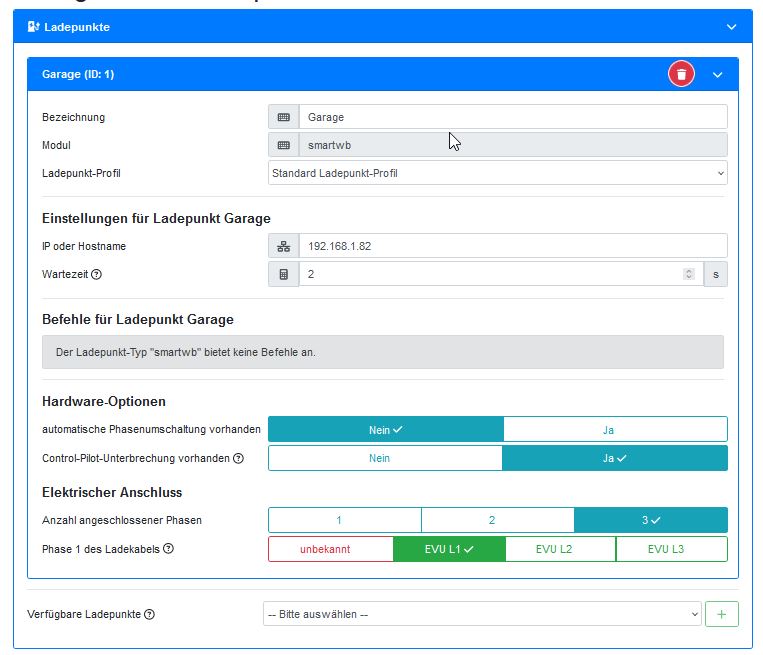Click the keyboard icon beside Bezeichnung field
Screen dimensions: 763x655
[x=284, y=117]
